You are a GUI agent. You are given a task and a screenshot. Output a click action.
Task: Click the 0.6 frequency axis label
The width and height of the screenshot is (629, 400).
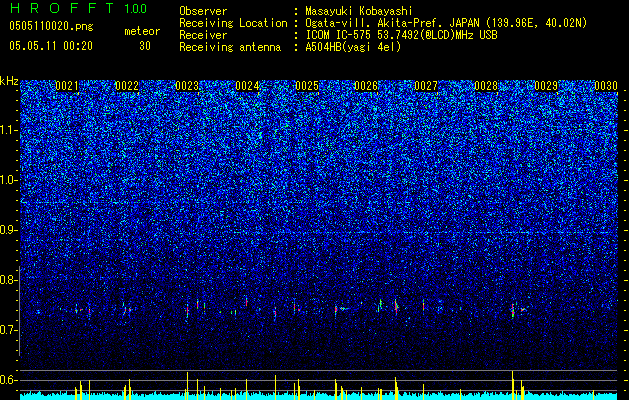9,380
